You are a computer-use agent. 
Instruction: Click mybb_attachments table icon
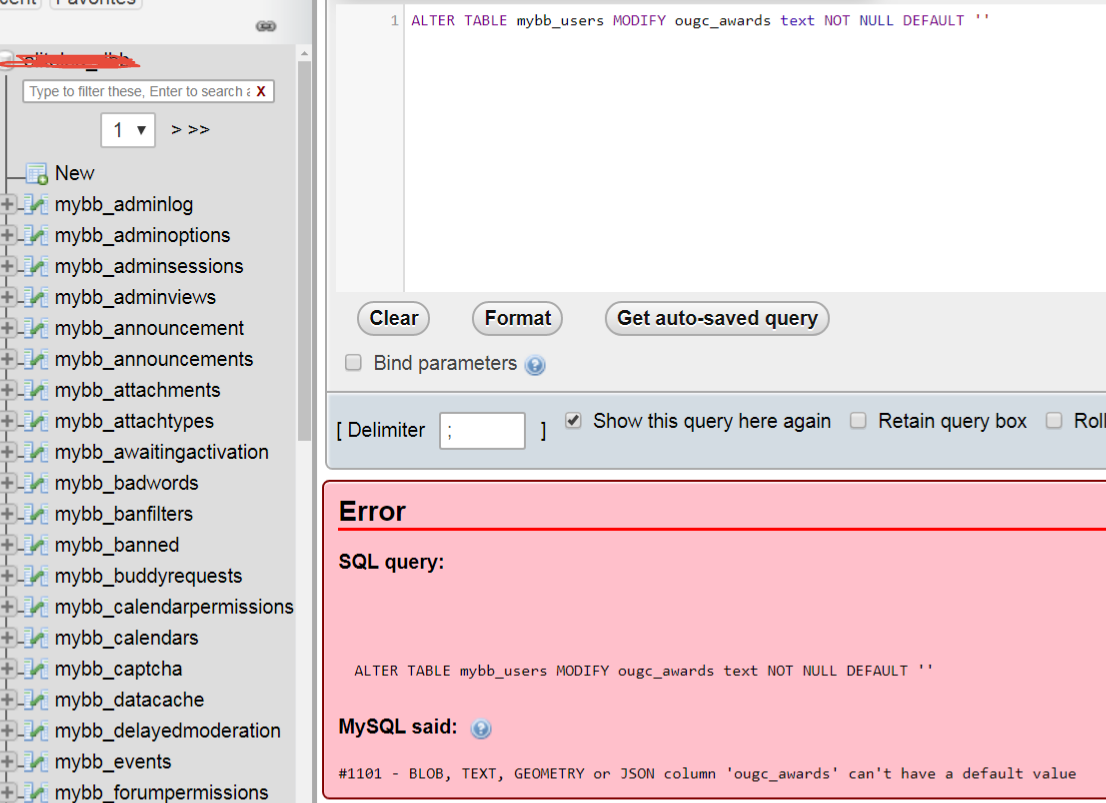click(37, 390)
